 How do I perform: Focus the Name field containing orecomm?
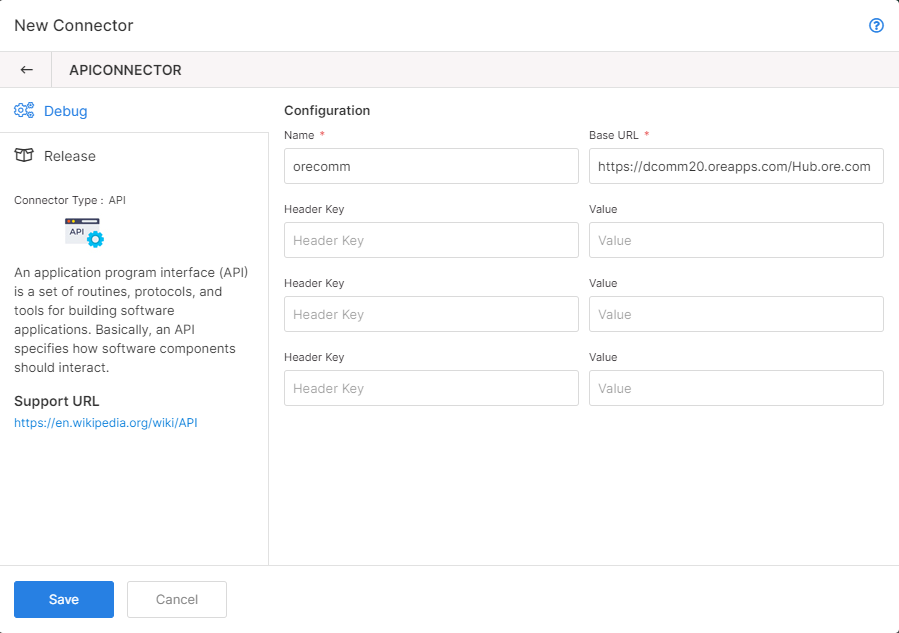pyautogui.click(x=431, y=166)
